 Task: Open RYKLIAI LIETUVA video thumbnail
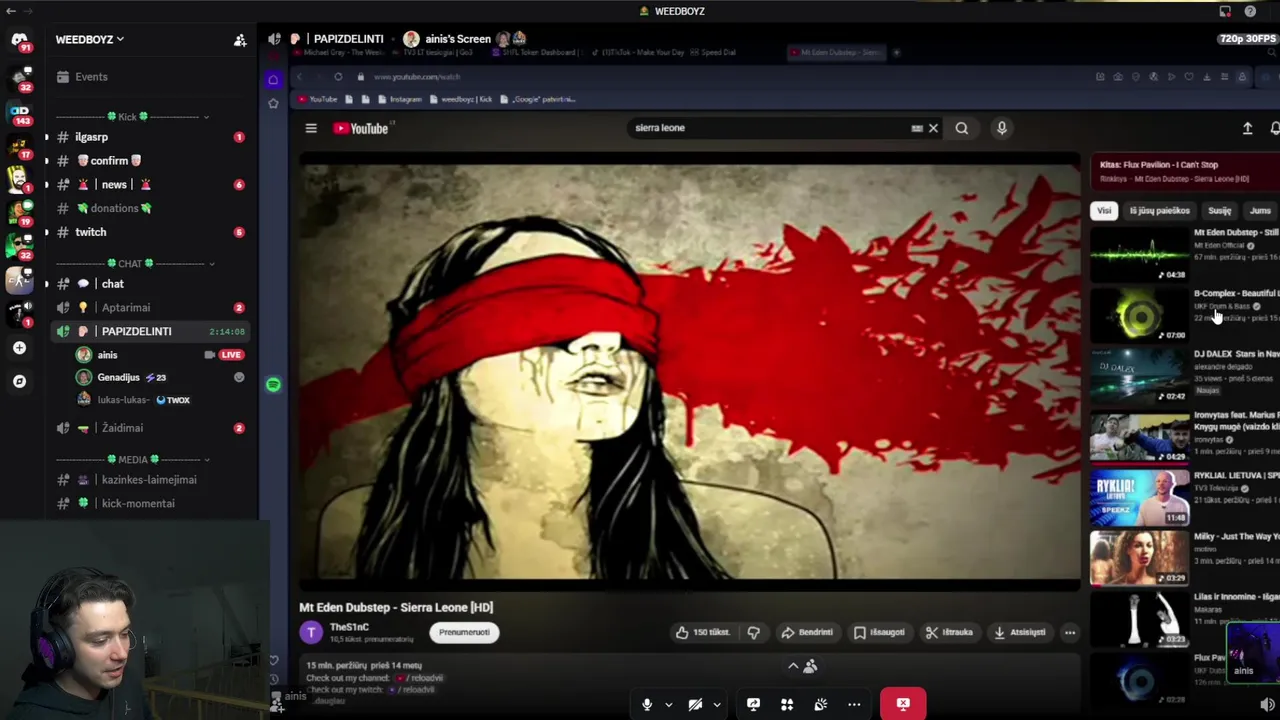[1139, 497]
